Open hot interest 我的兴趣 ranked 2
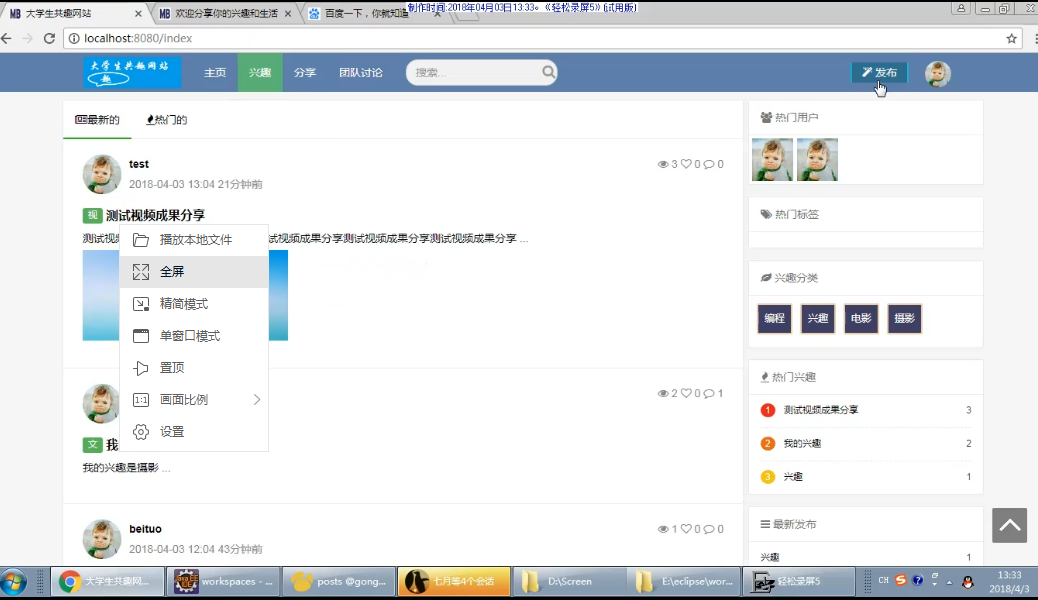1038x600 pixels. (x=802, y=443)
